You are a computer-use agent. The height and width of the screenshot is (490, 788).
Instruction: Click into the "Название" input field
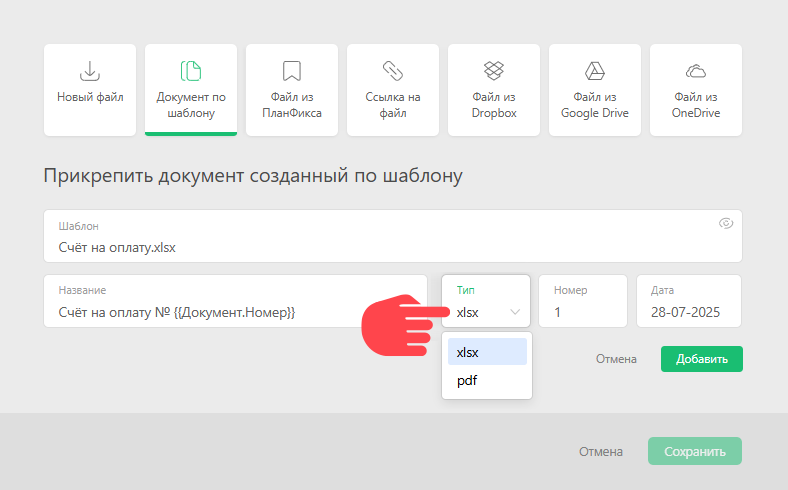click(x=235, y=301)
